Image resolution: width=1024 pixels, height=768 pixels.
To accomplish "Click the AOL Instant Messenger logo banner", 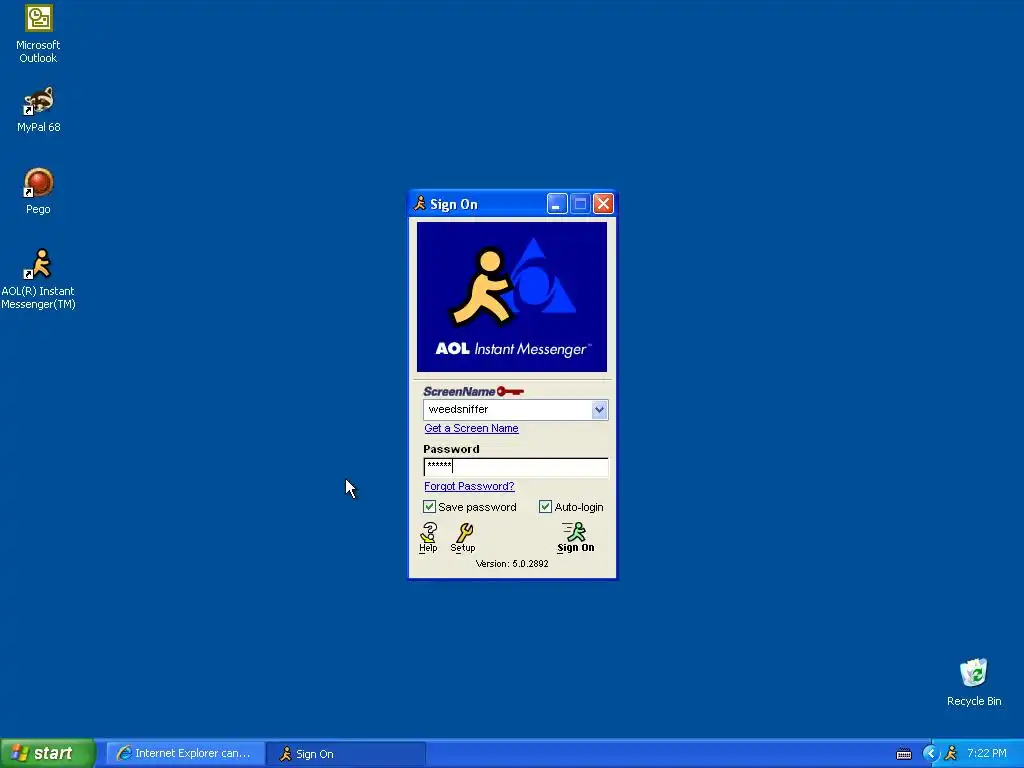I will [512, 297].
